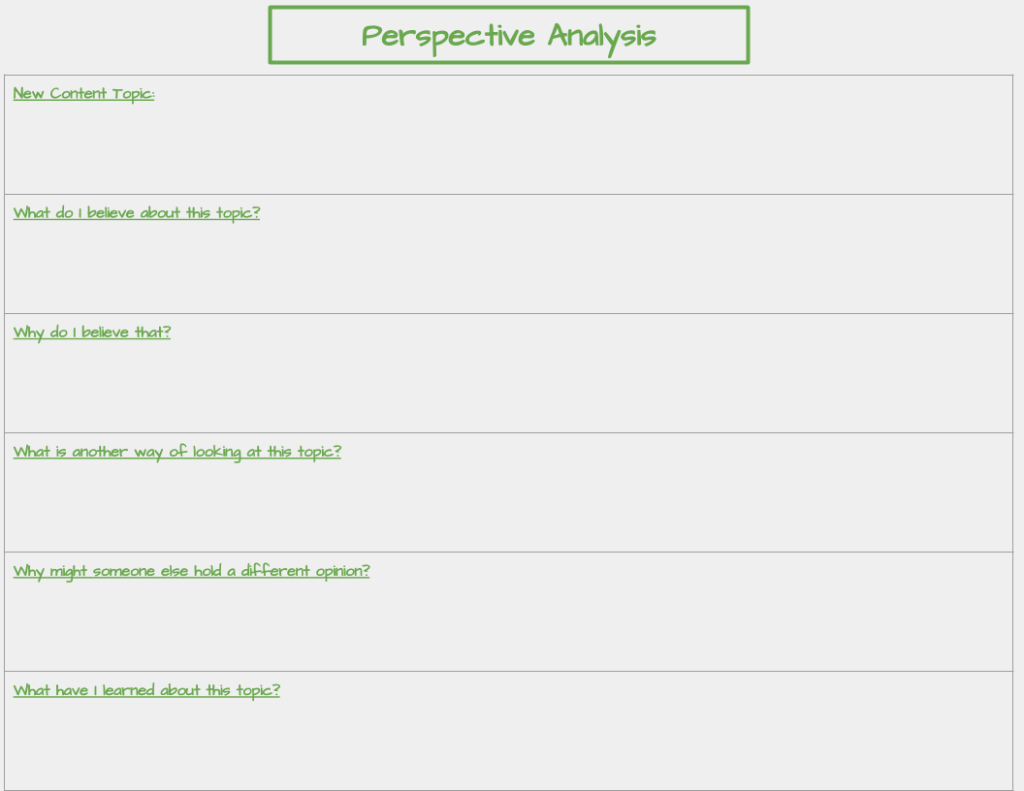Screen dimensions: 1024x791
Task: Focus the blank area under 'What have I learned'
Action: point(508,742)
